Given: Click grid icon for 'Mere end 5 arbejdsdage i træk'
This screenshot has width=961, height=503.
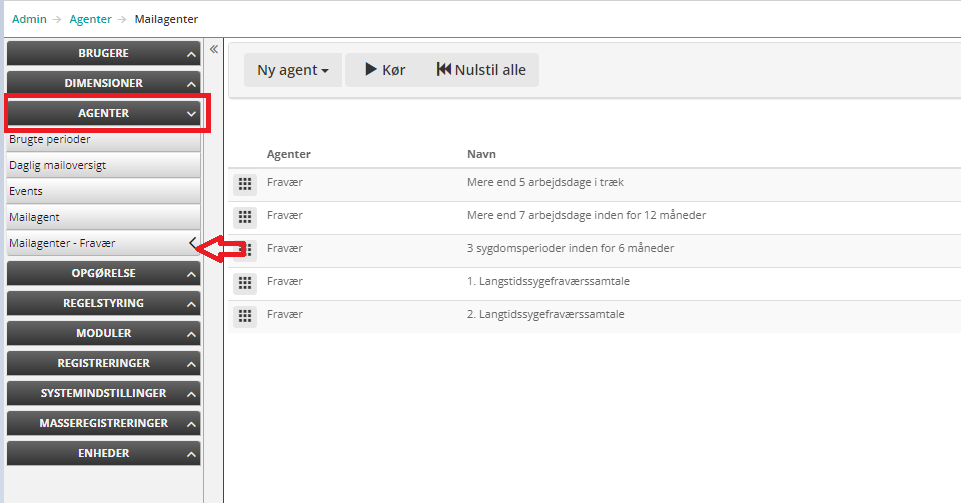Looking at the screenshot, I should pyautogui.click(x=244, y=184).
